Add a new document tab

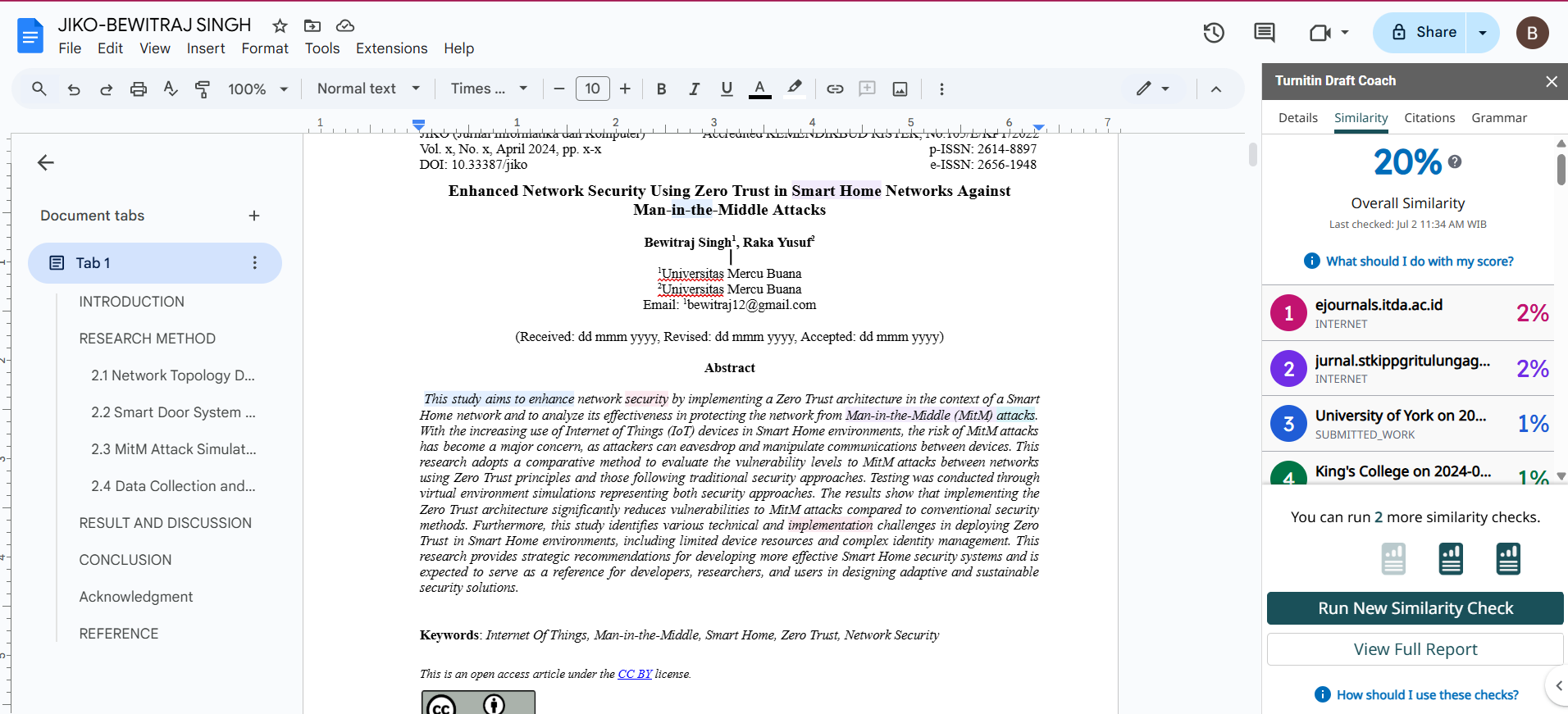point(254,216)
